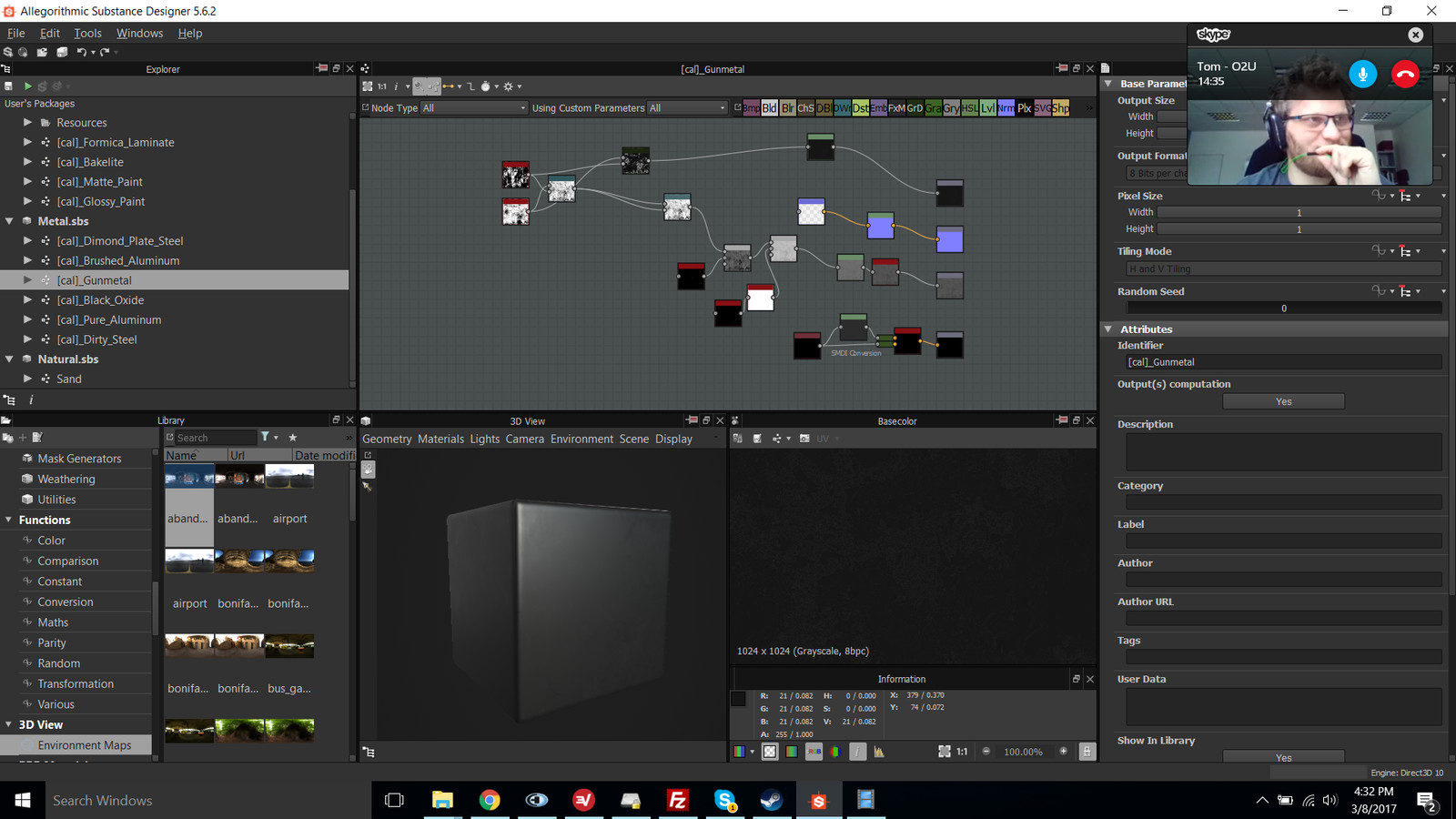Open Google Chrome from the taskbar
The image size is (1456, 819).
point(490,800)
